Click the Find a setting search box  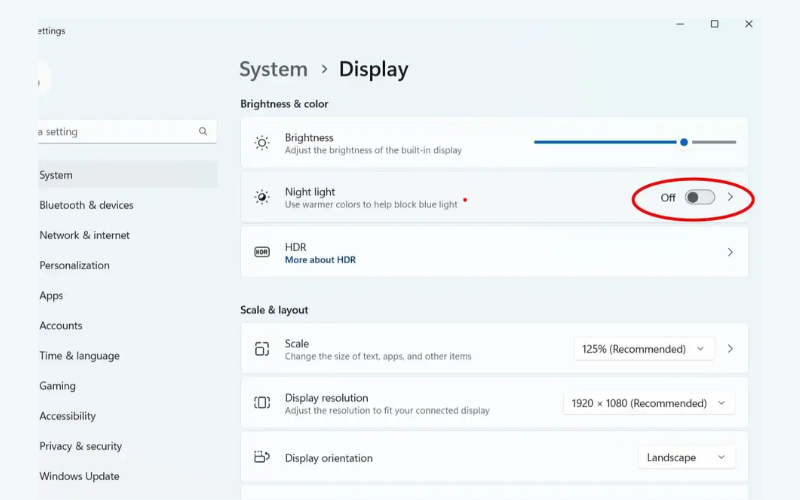128,132
